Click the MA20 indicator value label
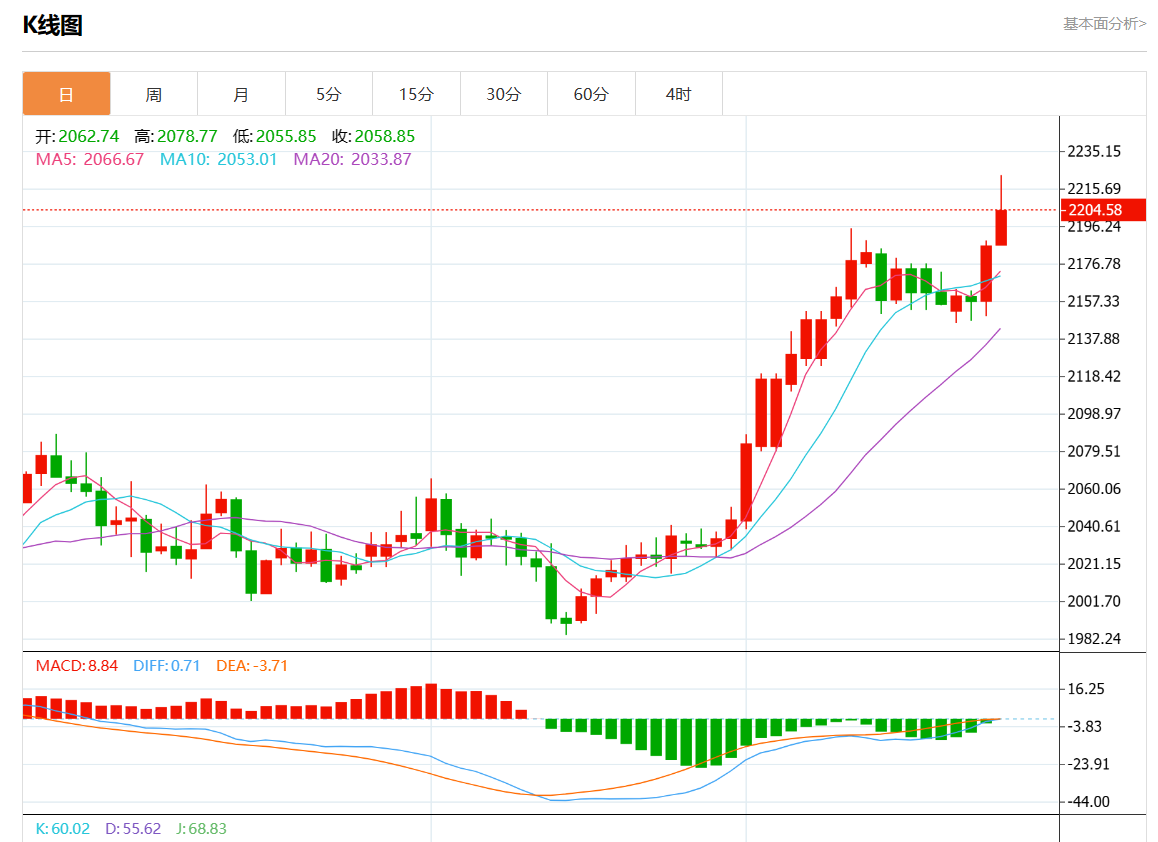 352,159
